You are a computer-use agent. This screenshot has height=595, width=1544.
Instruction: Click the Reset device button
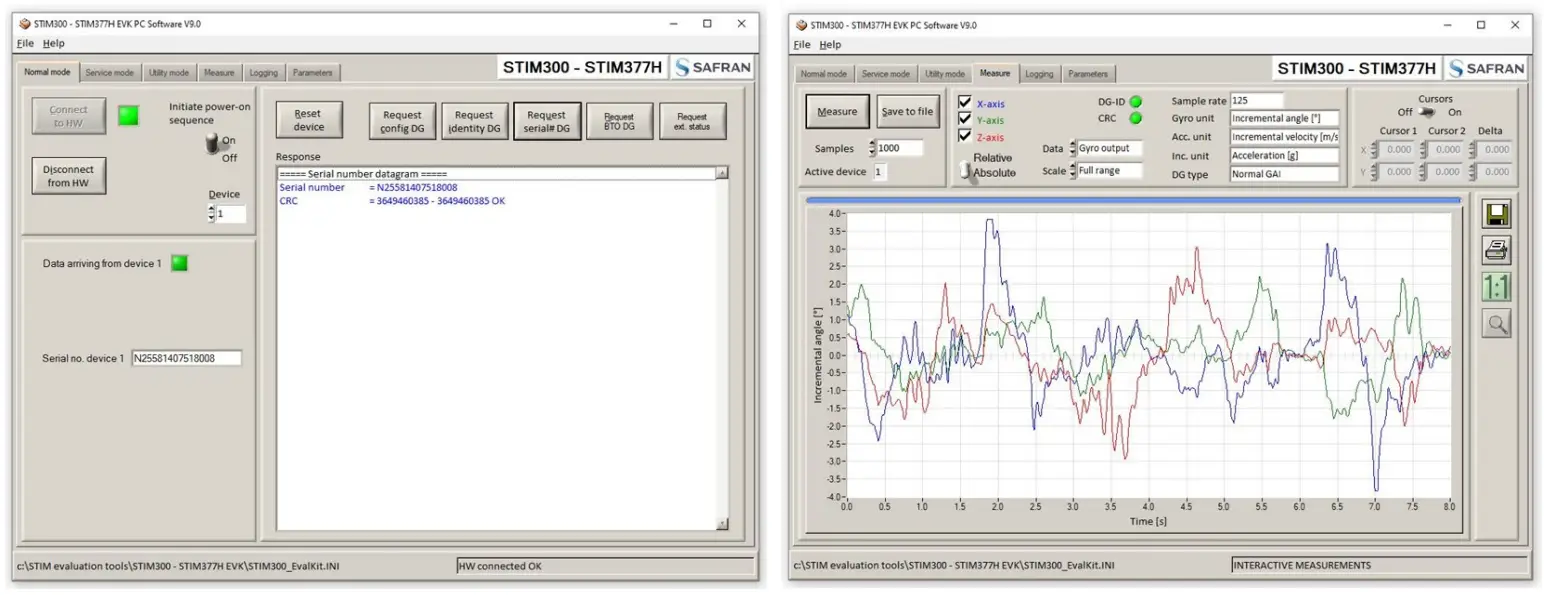click(309, 119)
